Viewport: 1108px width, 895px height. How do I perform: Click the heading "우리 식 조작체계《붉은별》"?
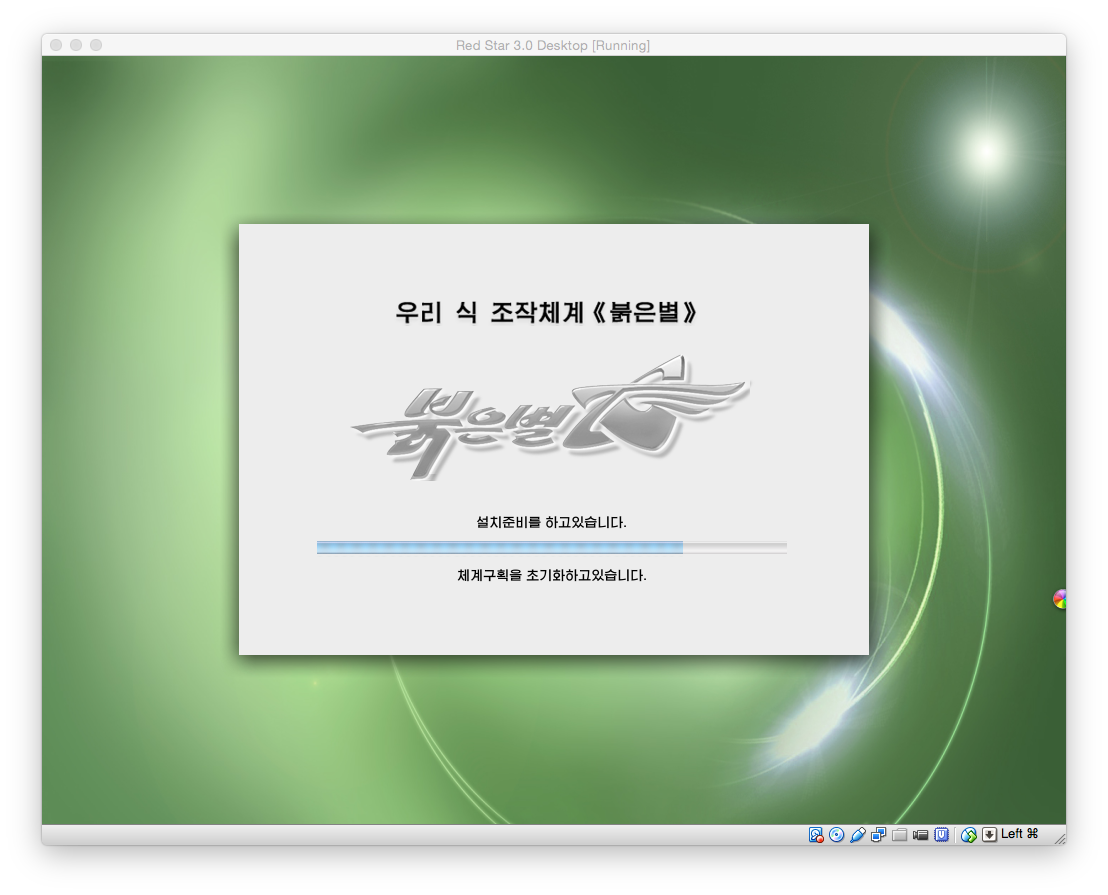pyautogui.click(x=547, y=312)
